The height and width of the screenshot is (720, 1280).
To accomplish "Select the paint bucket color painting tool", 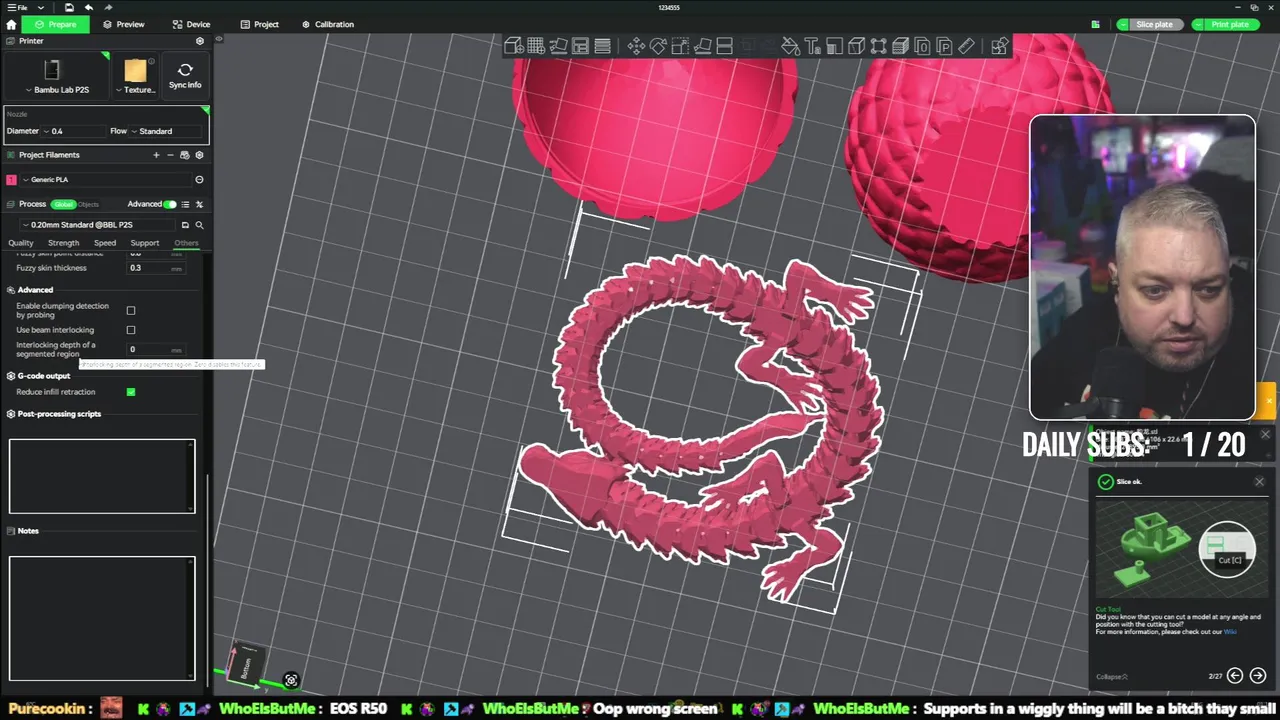I will [790, 46].
